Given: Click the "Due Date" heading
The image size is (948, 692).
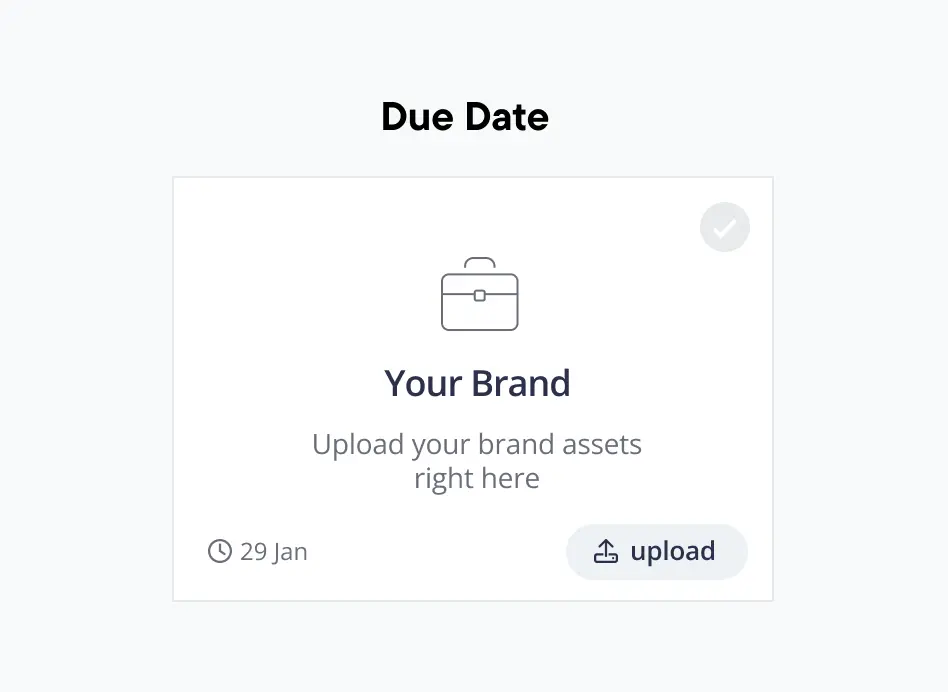Looking at the screenshot, I should pos(465,118).
